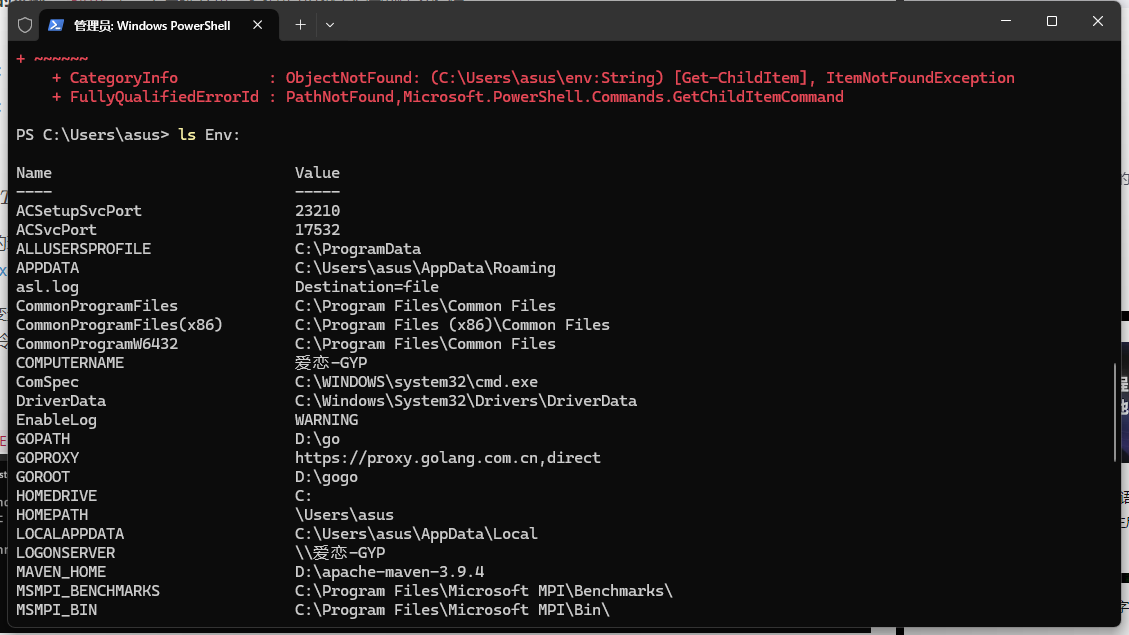The height and width of the screenshot is (635, 1129).
Task: Click the ALLUSERSPROFILE variable name
Action: click(x=84, y=248)
